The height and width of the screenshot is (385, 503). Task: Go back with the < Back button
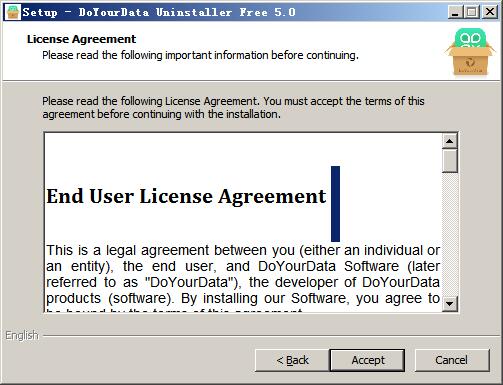292,360
